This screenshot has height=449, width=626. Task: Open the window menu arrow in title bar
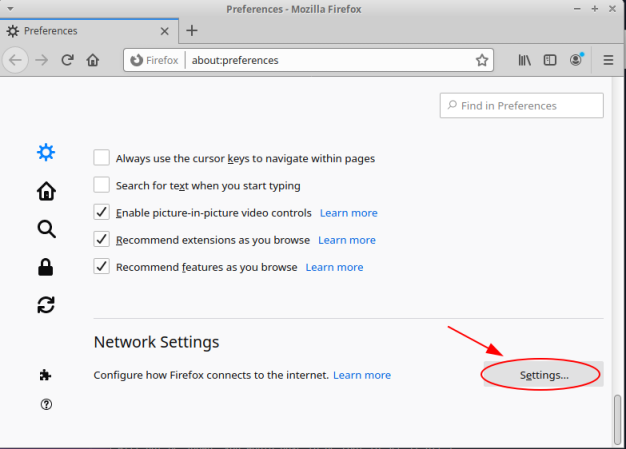(10, 9)
